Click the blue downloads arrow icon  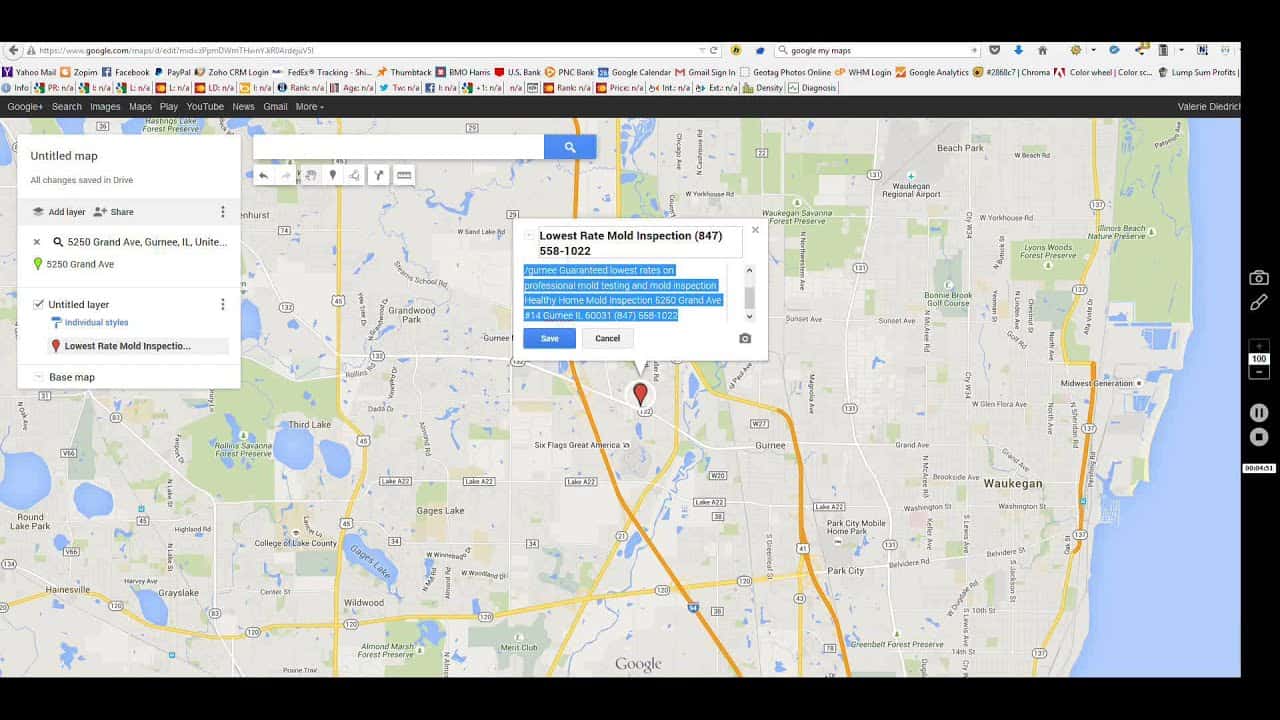pyautogui.click(x=1018, y=50)
